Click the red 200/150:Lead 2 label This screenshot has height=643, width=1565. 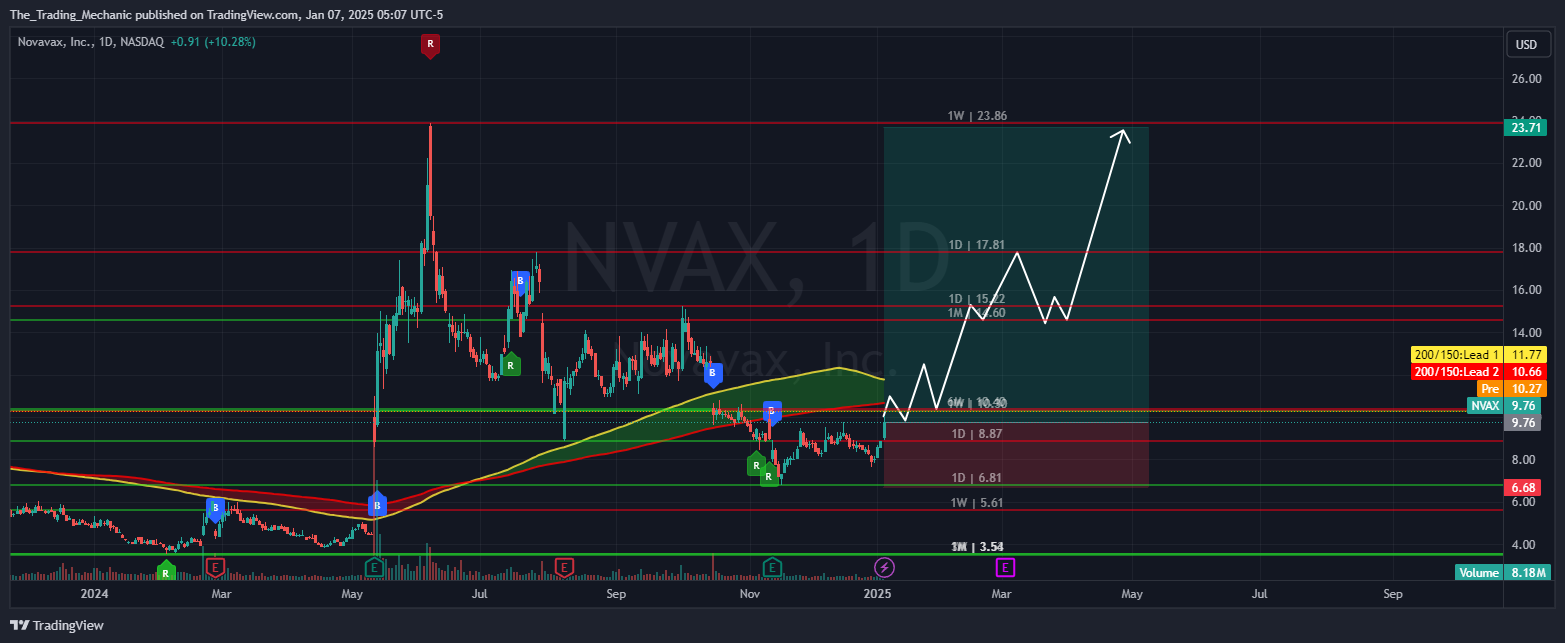(x=1478, y=371)
